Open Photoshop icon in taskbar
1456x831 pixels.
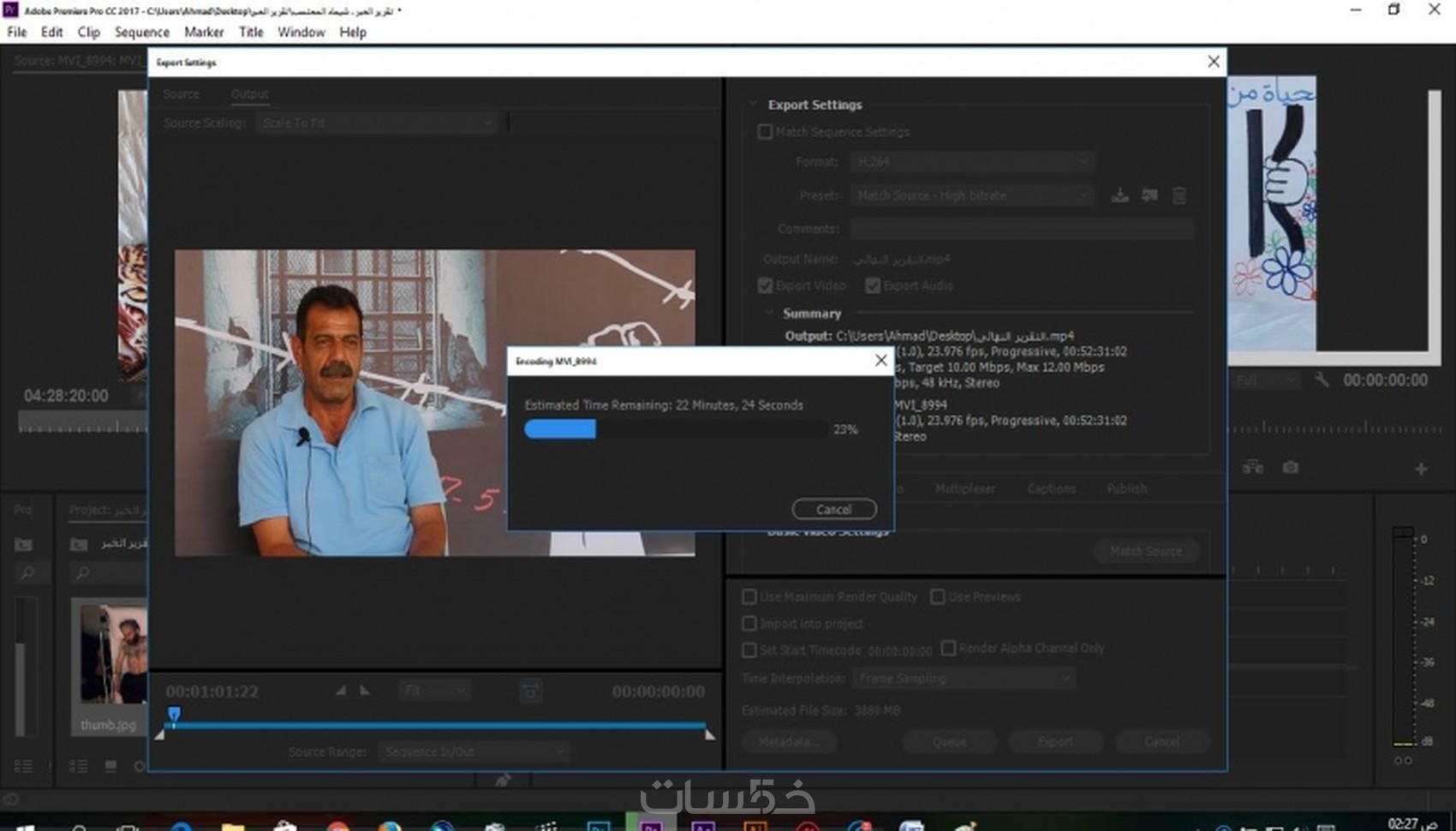coord(599,826)
